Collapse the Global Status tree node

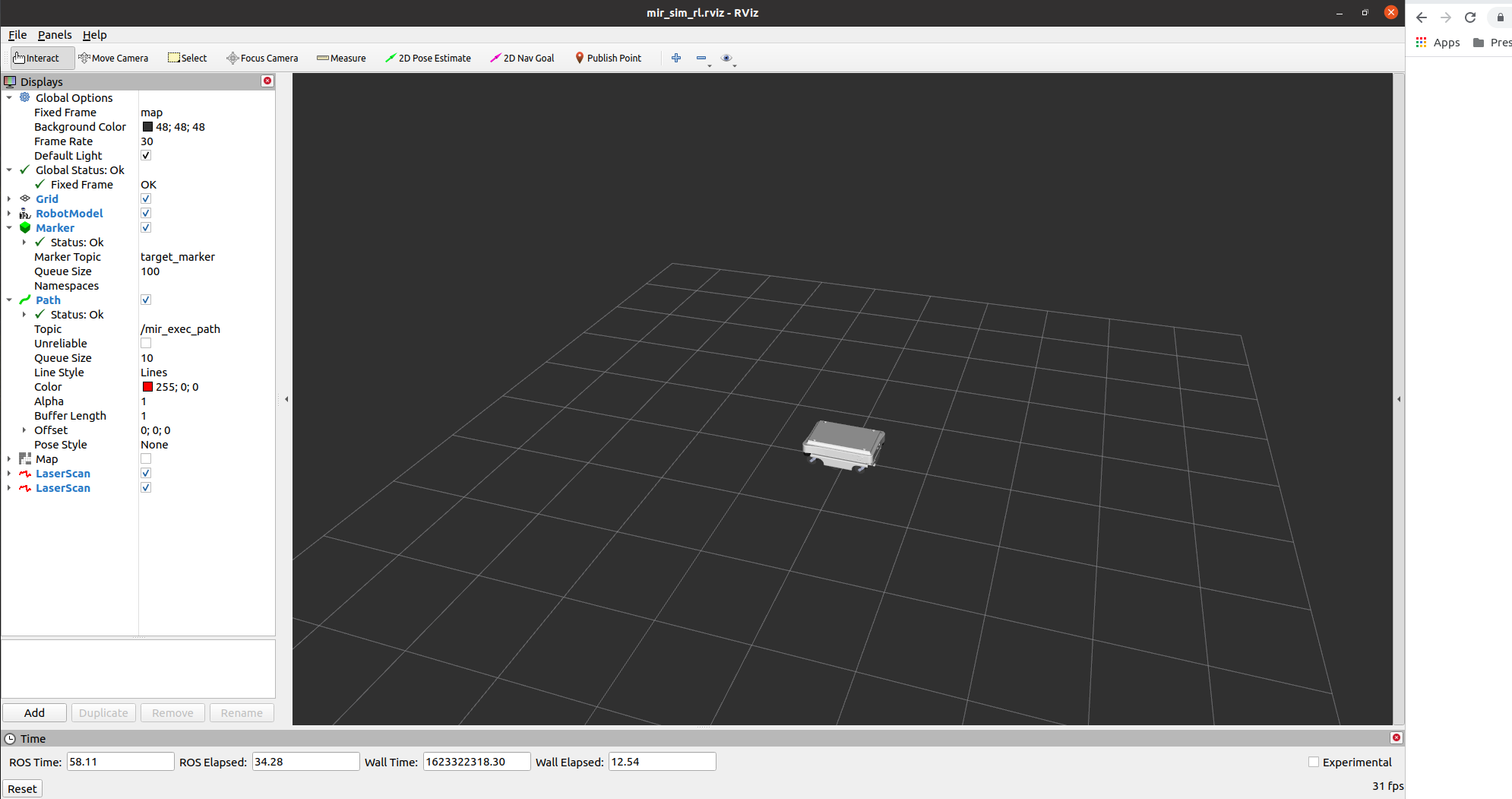[9, 170]
